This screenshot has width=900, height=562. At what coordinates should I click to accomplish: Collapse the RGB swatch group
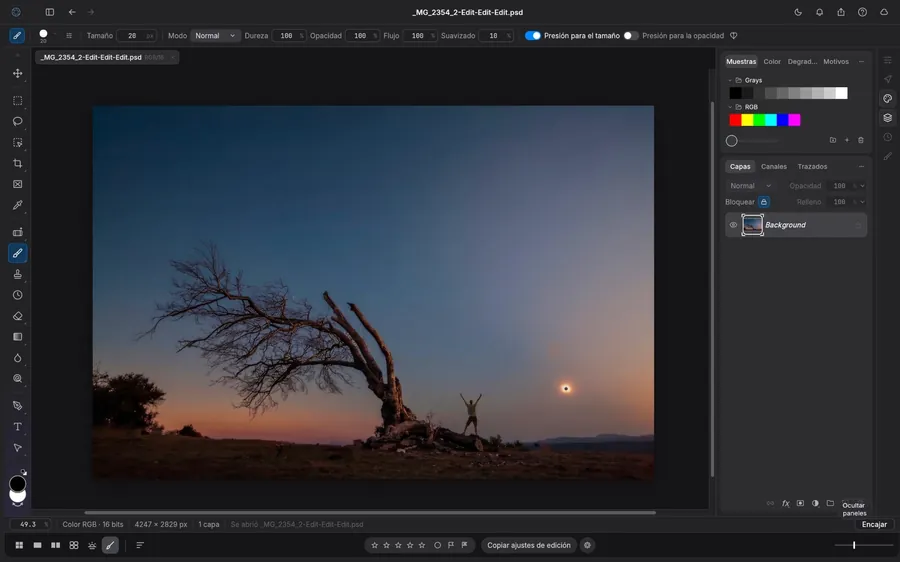click(x=730, y=107)
